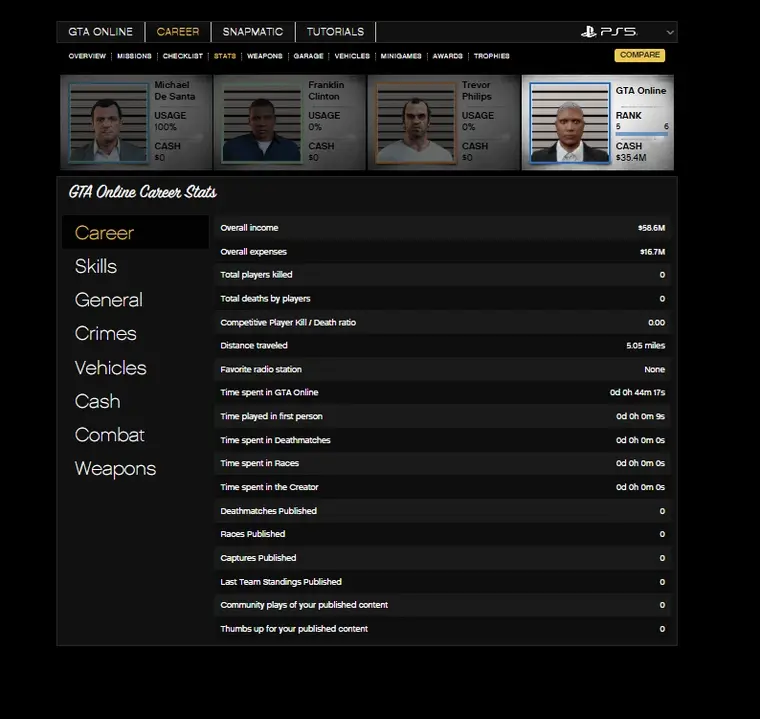Click the GTA Online rank progress bar
This screenshot has width=760, height=719.
pyautogui.click(x=641, y=134)
